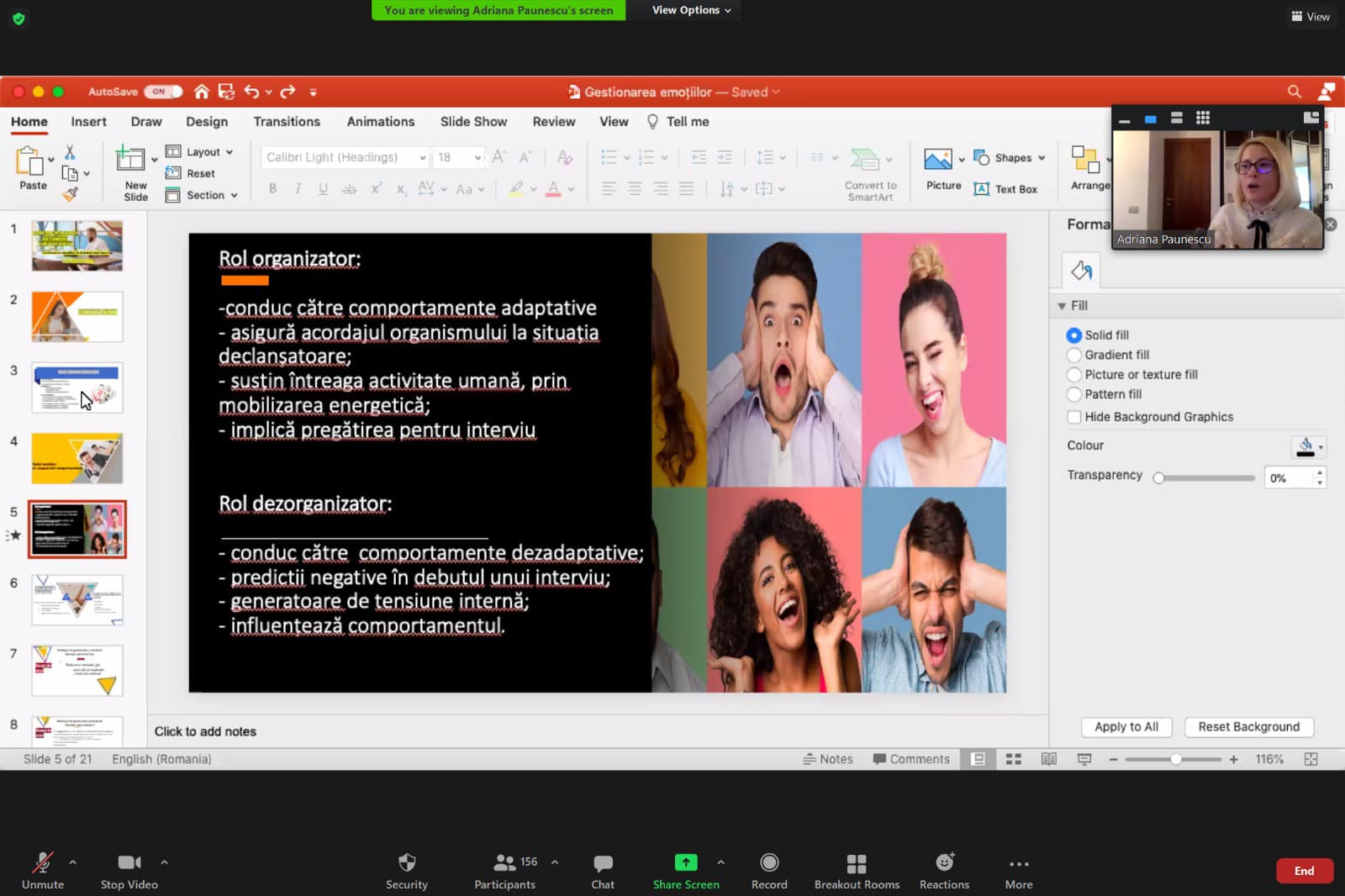This screenshot has height=896, width=1345.
Task: Open the font size dropdown
Action: coord(477,157)
